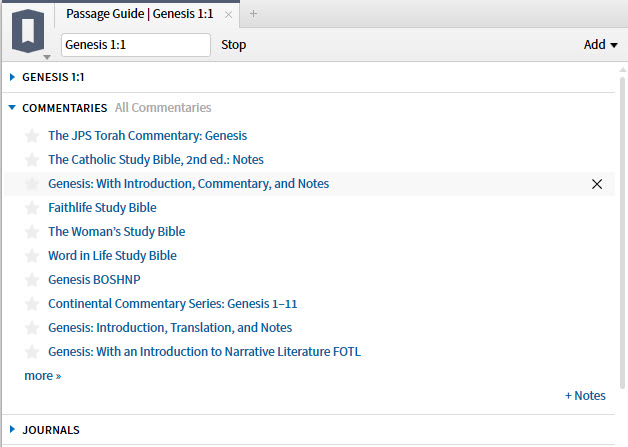The image size is (628, 447).
Task: Remove the highlighted Genesis commentary with X
Action: 597,184
